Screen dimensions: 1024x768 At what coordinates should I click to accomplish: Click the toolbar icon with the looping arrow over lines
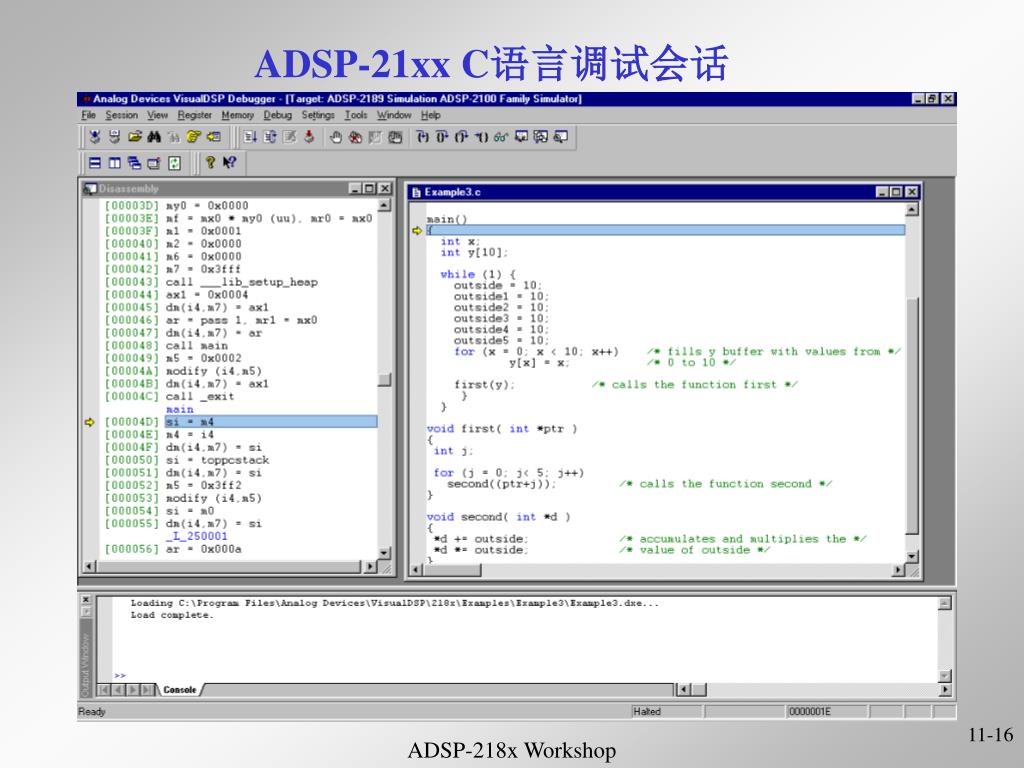pos(270,137)
